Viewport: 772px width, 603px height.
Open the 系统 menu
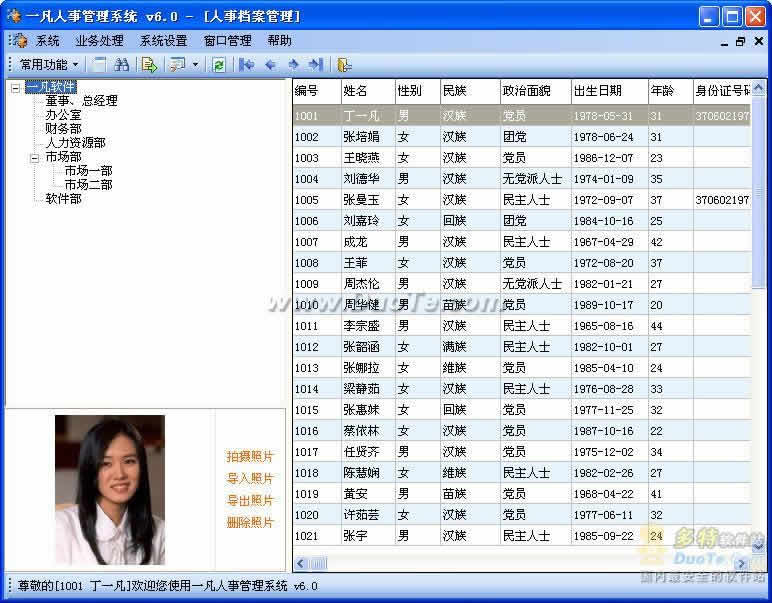(x=48, y=40)
